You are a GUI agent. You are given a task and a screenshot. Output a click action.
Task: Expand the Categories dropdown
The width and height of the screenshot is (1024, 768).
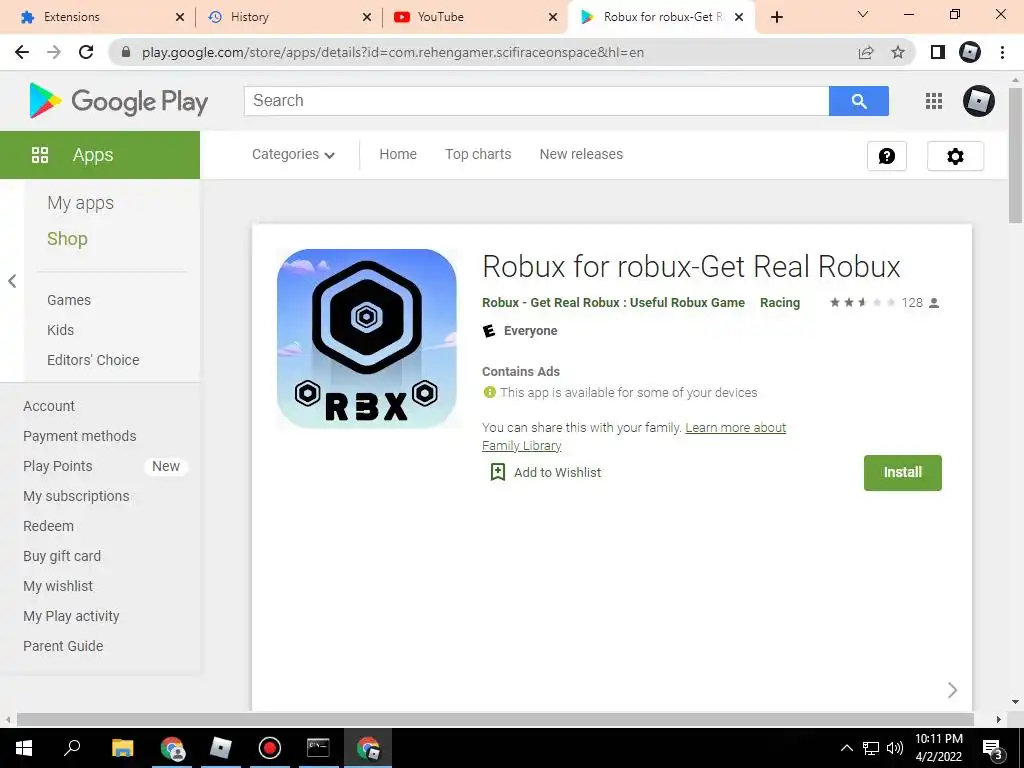[x=293, y=155]
